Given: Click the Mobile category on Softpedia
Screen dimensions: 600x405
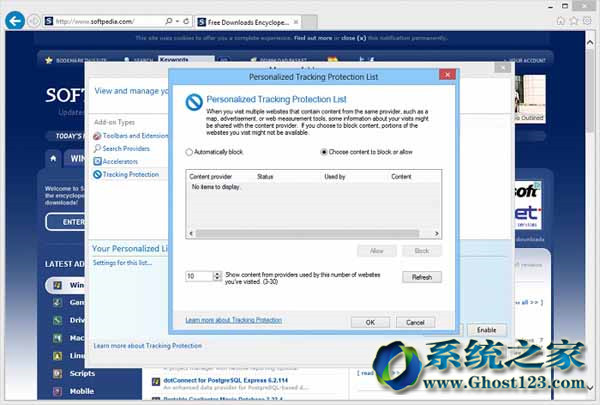Looking at the screenshot, I should tap(82, 391).
